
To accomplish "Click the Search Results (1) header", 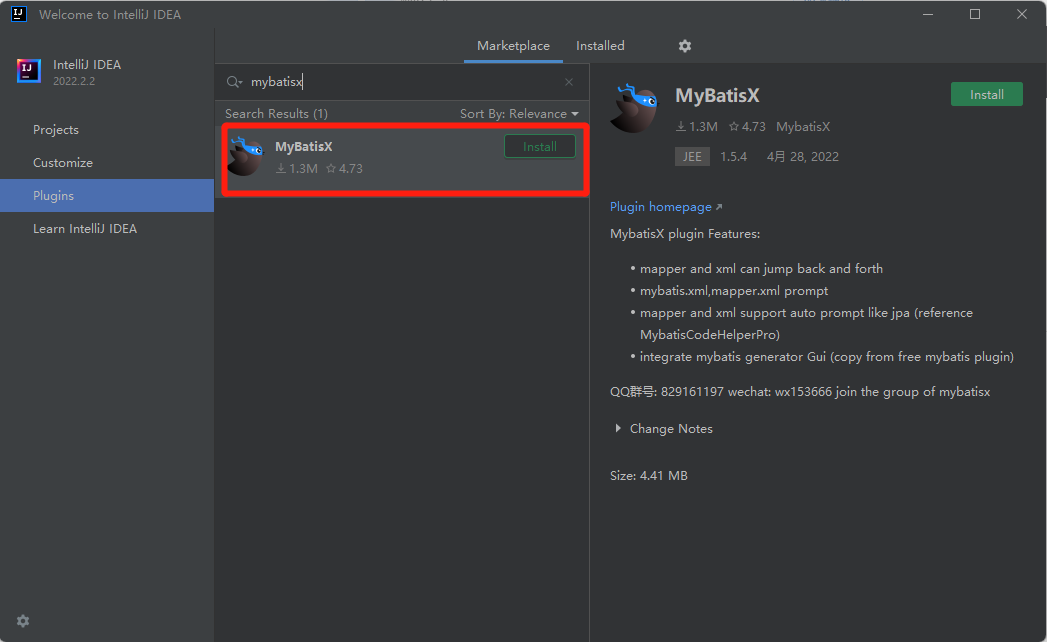I will point(276,114).
